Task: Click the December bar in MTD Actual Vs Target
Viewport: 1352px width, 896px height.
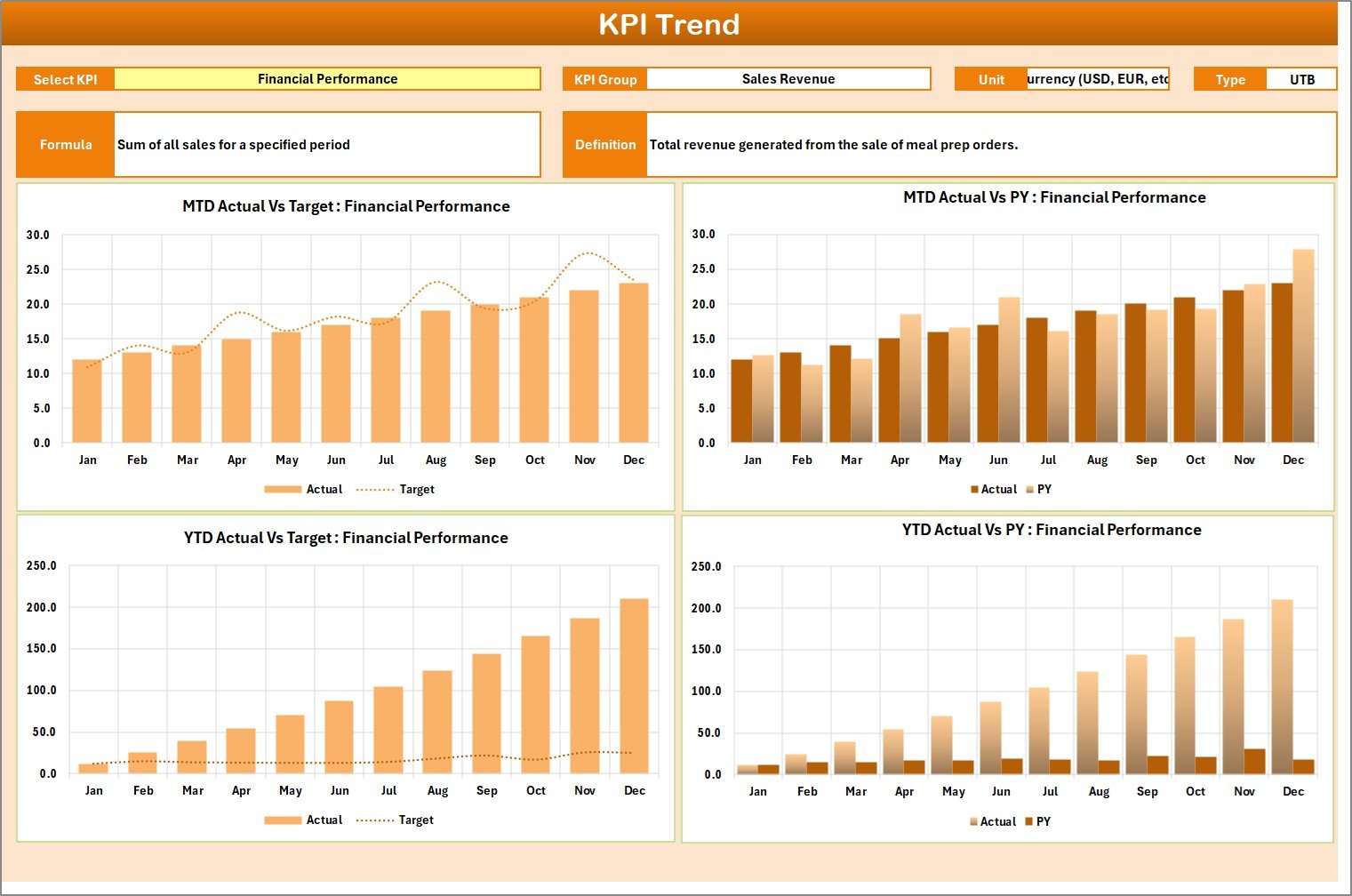Action: (634, 364)
